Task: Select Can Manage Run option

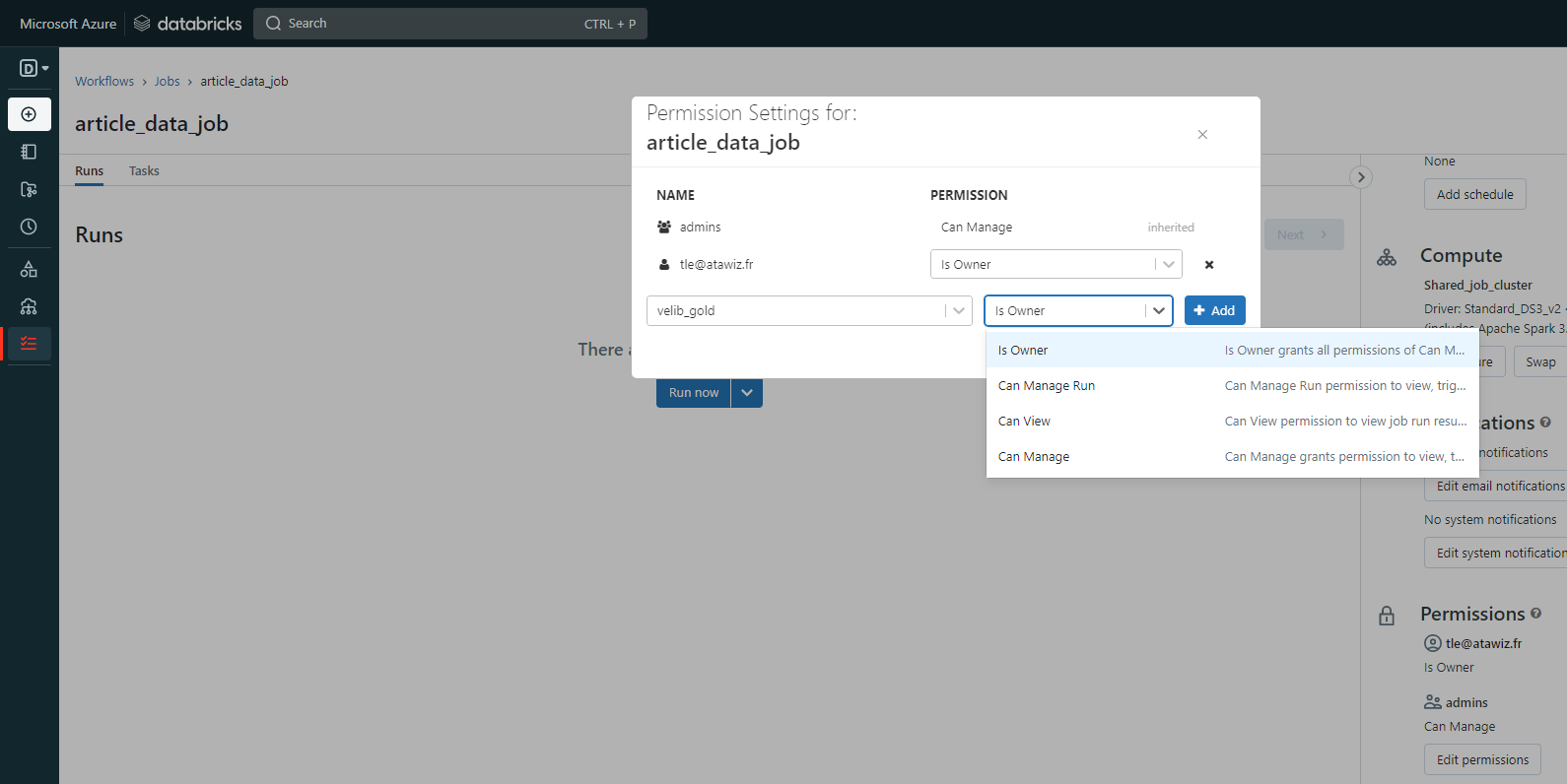Action: tap(1047, 386)
